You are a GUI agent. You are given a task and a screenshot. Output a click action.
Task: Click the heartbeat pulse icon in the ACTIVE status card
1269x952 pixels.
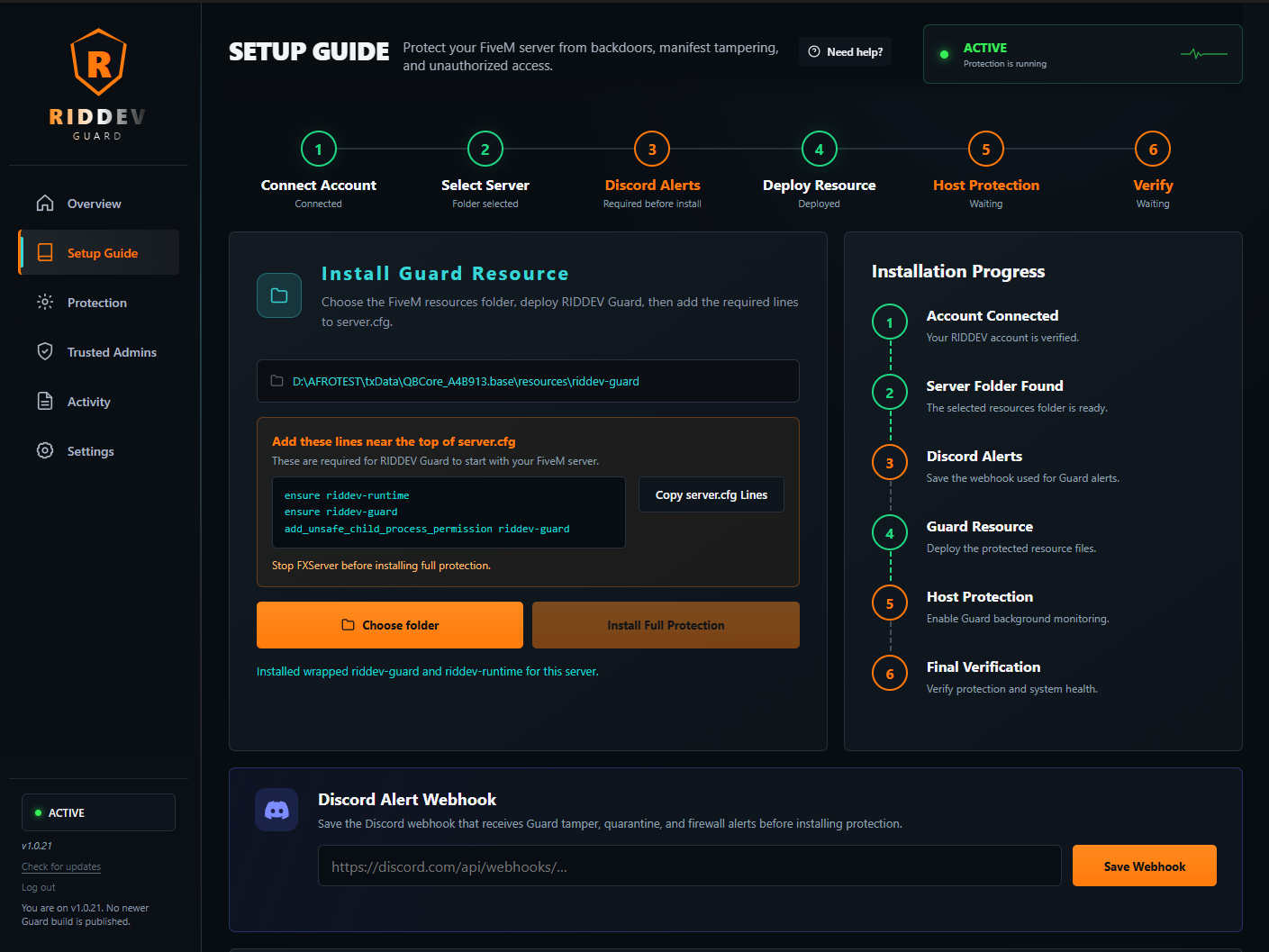(1204, 54)
